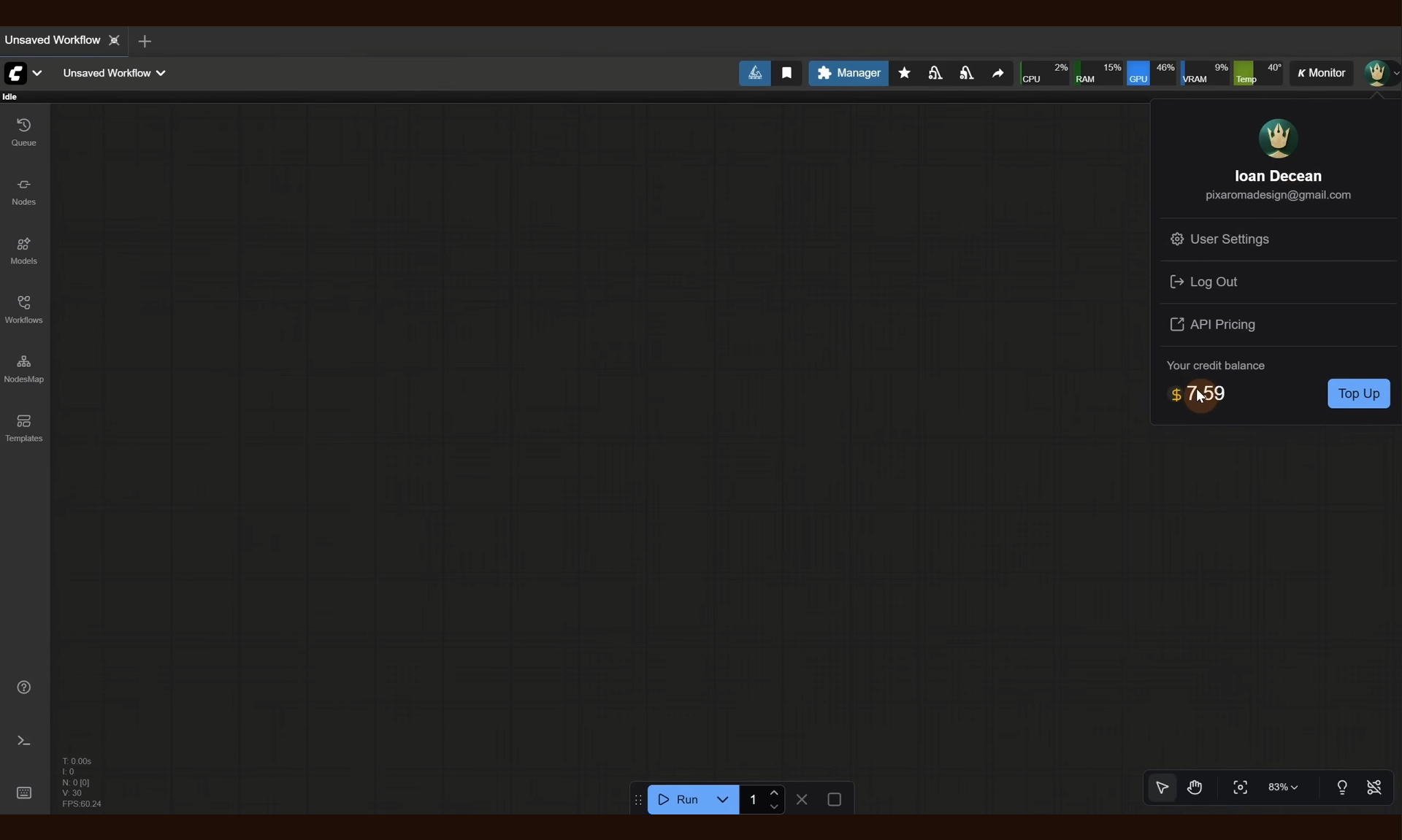Toggle the bottom console terminal icon
The image size is (1402, 840).
coord(23,741)
